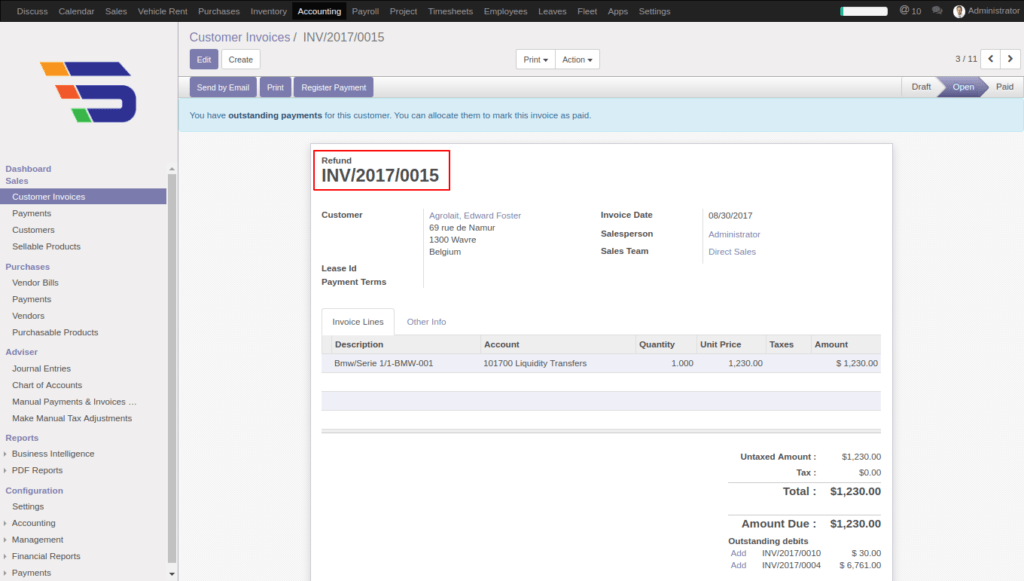Open the Print dropdown menu

click(536, 59)
